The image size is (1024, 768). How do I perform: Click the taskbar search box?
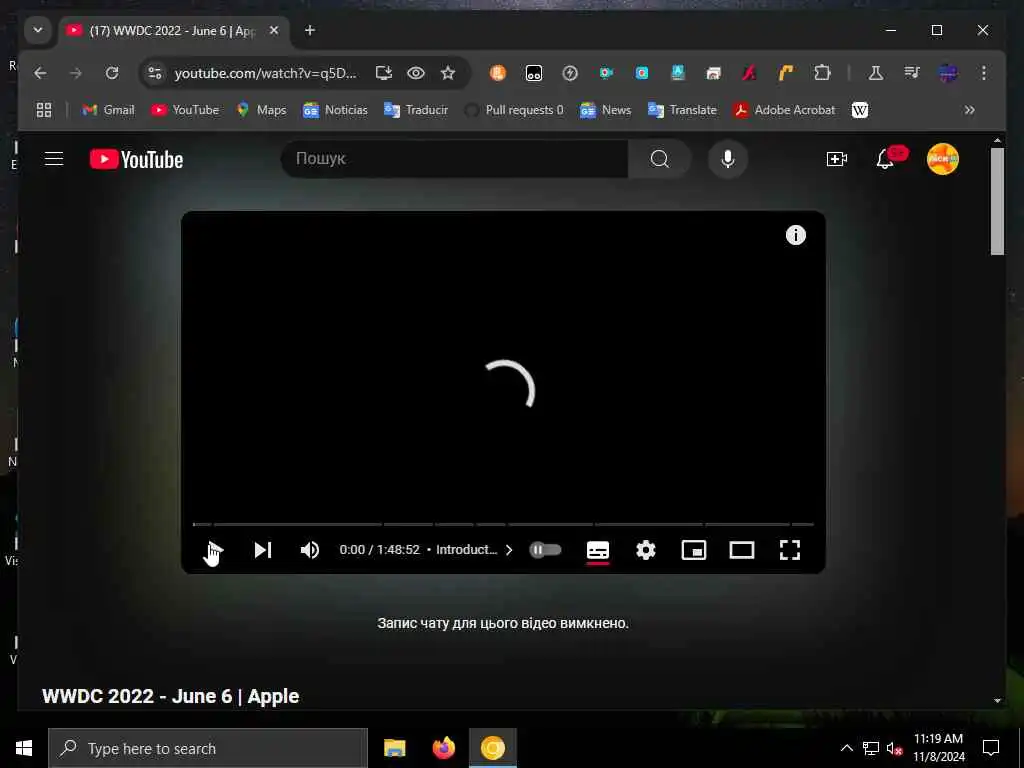click(208, 748)
